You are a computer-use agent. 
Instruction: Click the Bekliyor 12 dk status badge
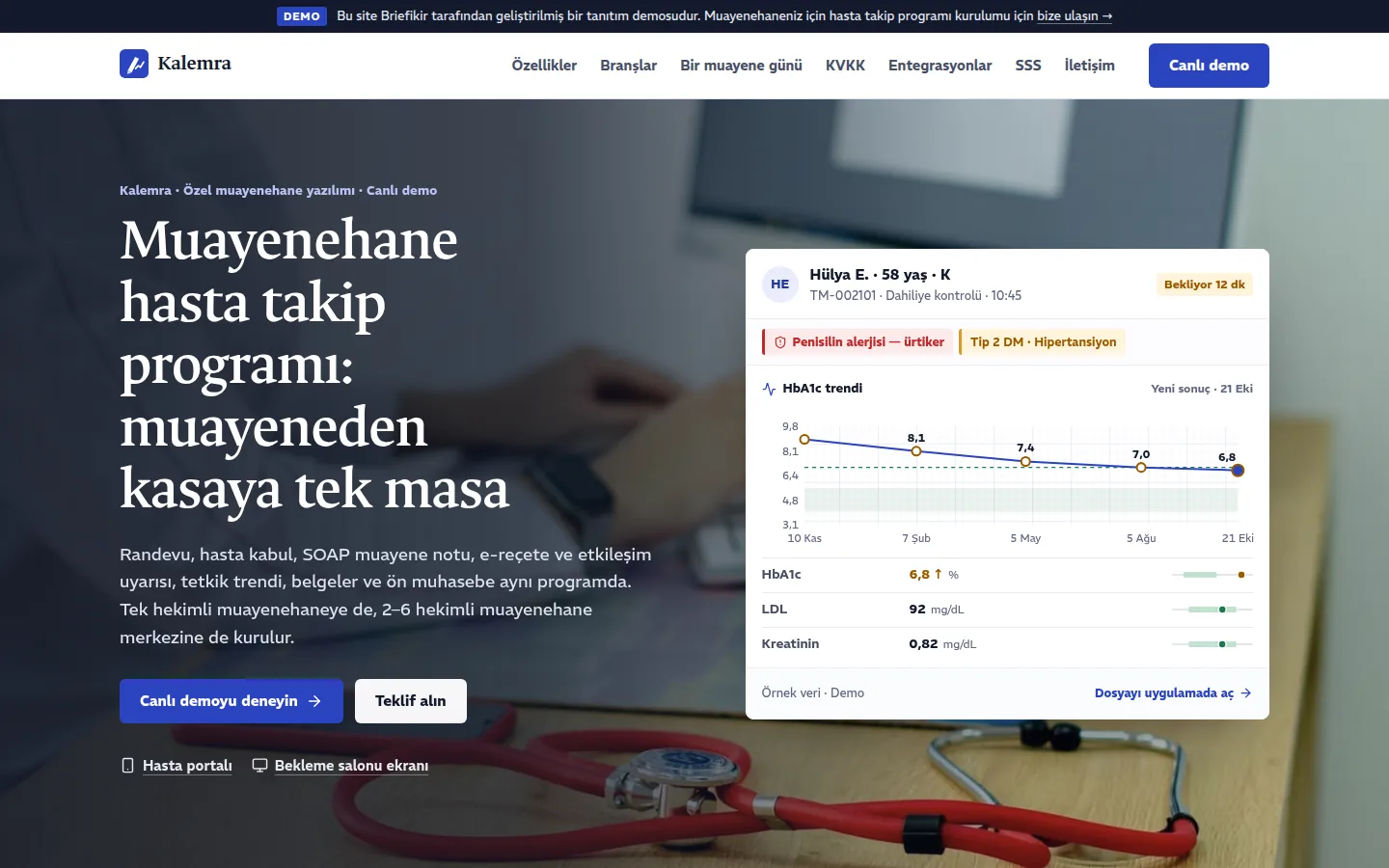1204,285
